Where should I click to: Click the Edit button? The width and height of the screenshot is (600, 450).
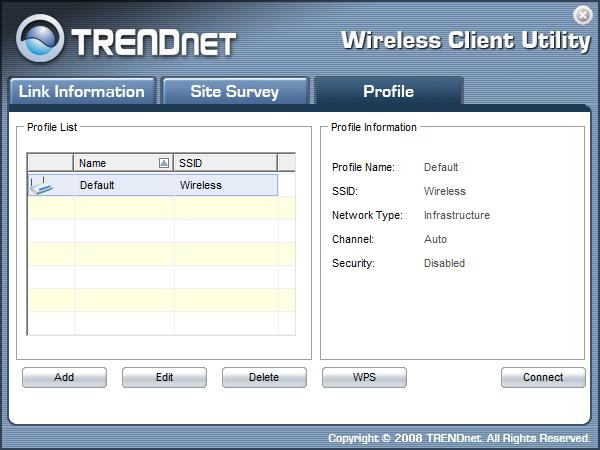click(x=165, y=377)
